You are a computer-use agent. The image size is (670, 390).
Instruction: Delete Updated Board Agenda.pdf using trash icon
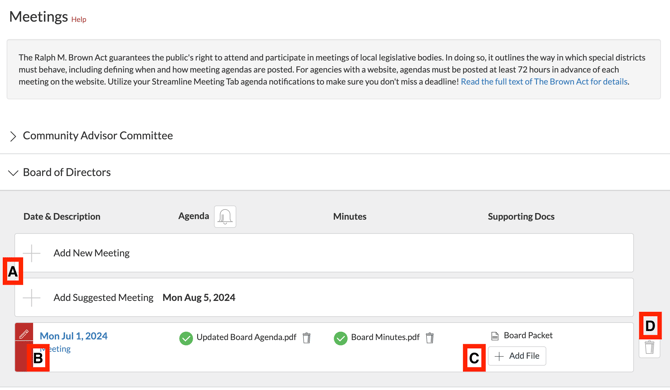click(306, 338)
